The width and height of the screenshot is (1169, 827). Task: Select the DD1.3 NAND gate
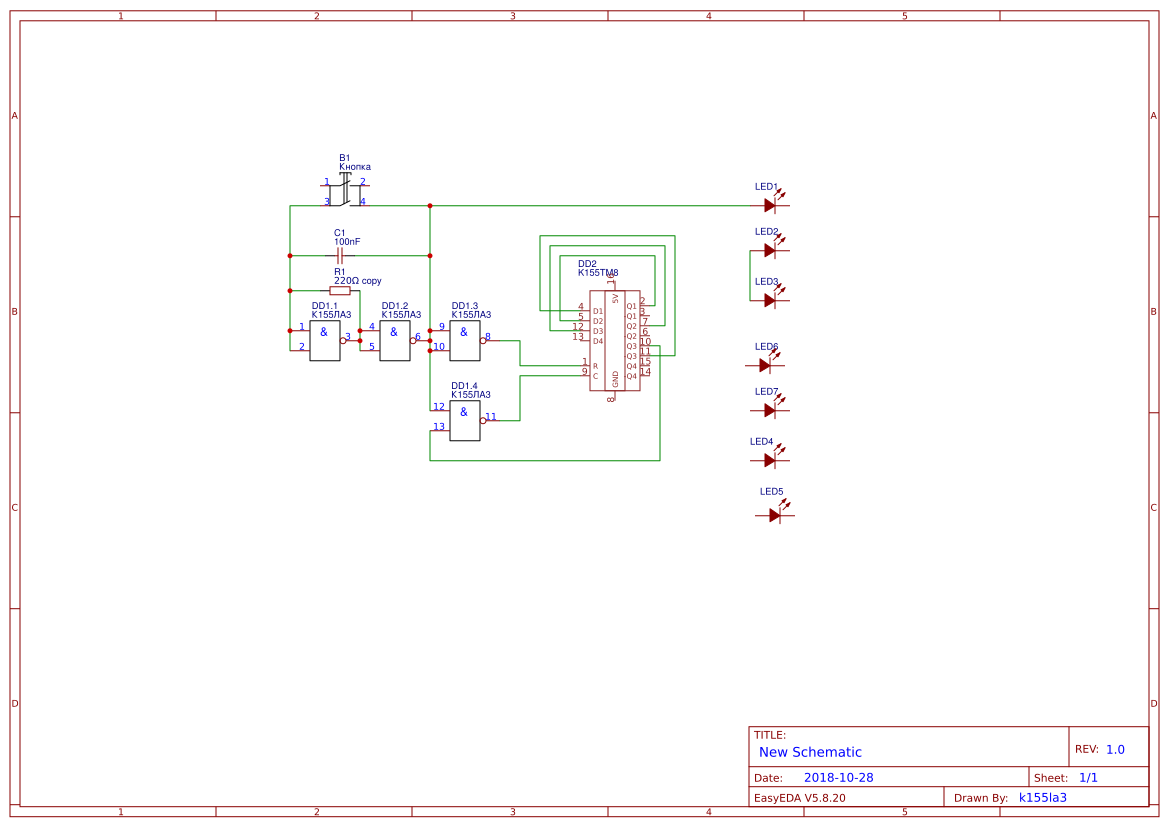(x=464, y=341)
